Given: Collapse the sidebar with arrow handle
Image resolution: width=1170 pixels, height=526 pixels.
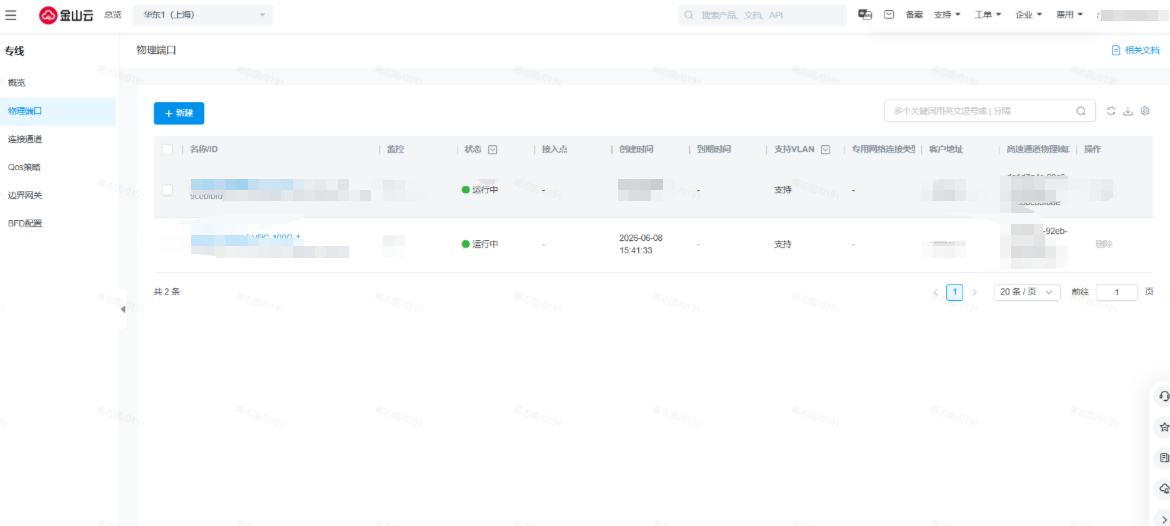Looking at the screenshot, I should [123, 309].
